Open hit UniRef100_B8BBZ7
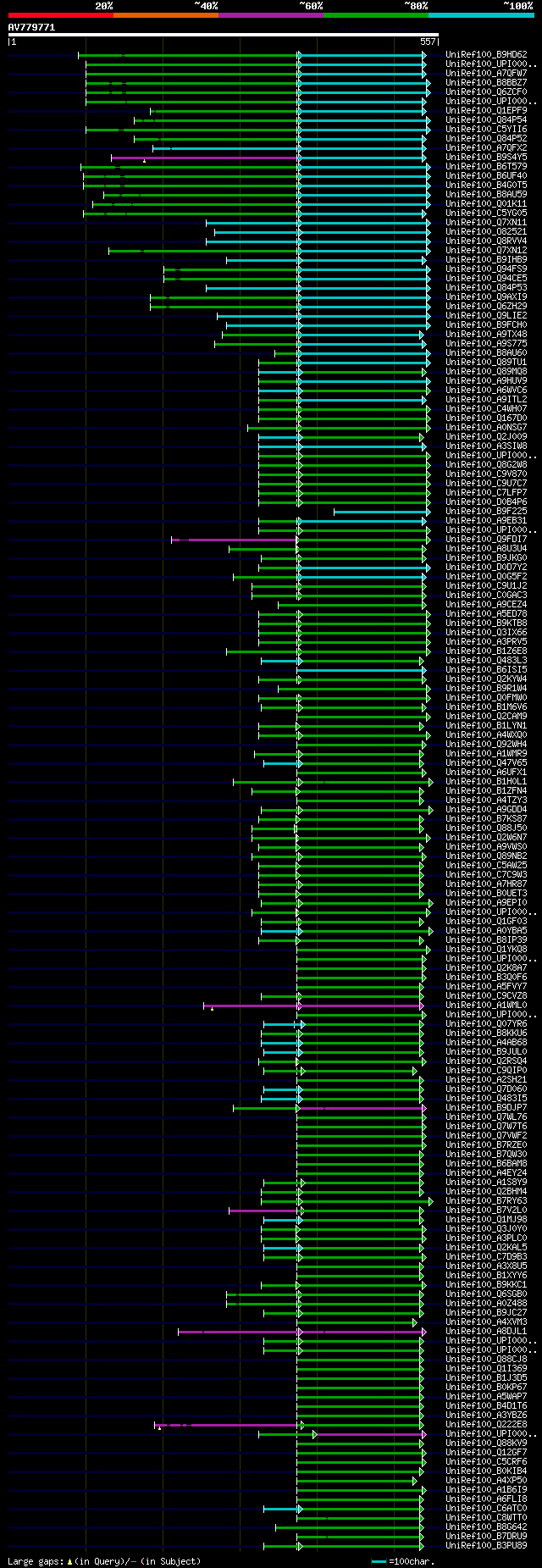The image size is (542, 1568). 486,83
